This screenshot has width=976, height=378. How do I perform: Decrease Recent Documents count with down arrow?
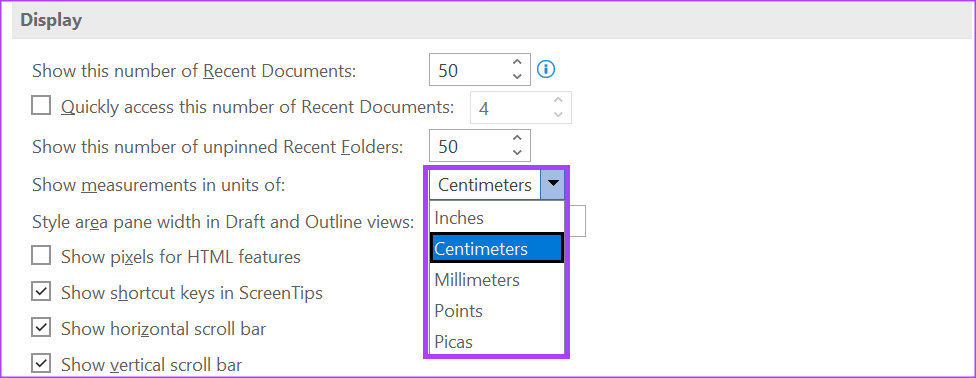pyautogui.click(x=517, y=77)
